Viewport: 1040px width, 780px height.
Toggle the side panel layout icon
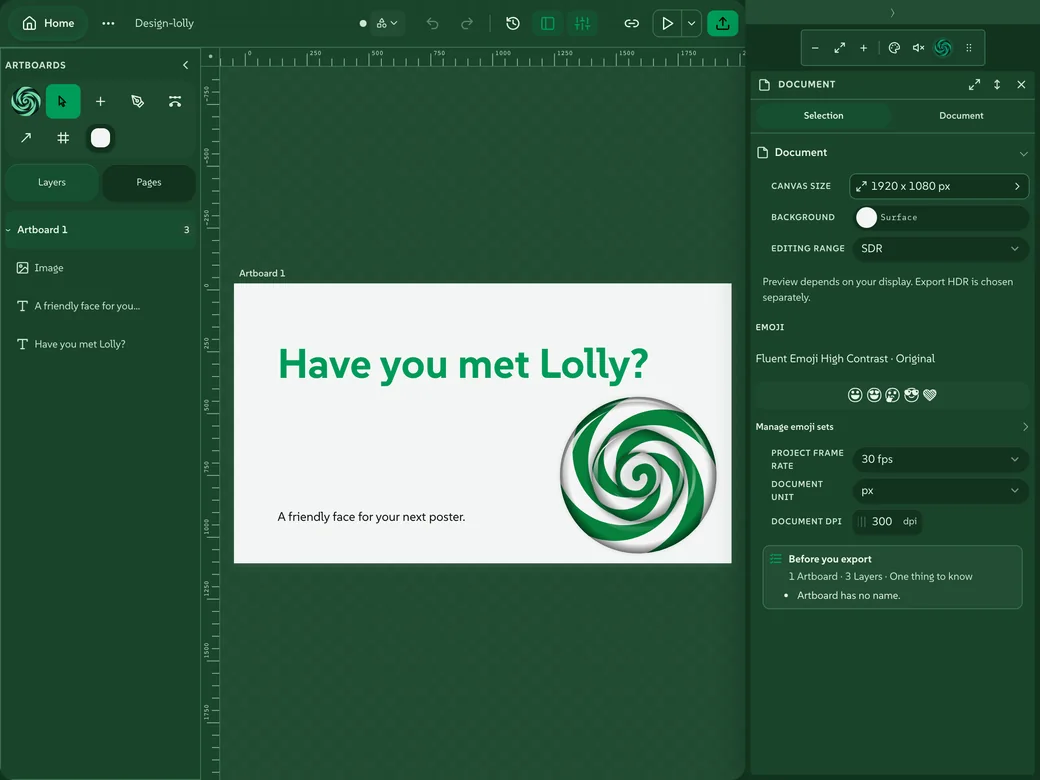pyautogui.click(x=547, y=23)
